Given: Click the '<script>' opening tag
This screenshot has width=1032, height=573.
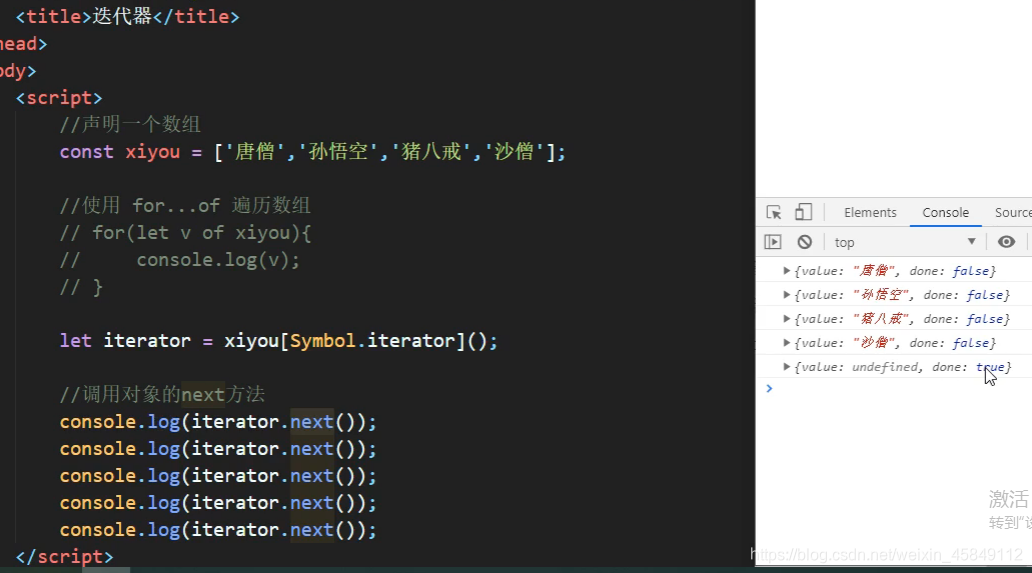Looking at the screenshot, I should (59, 98).
